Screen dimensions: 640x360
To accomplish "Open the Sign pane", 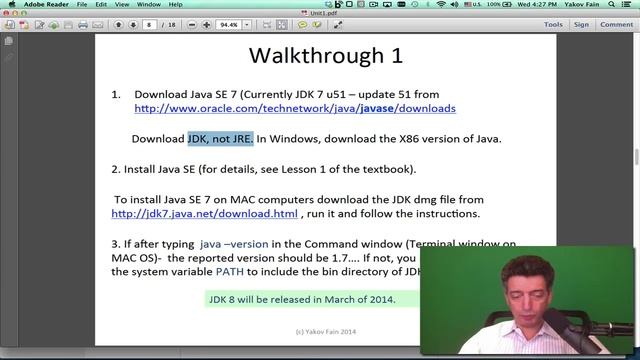I will tap(581, 24).
